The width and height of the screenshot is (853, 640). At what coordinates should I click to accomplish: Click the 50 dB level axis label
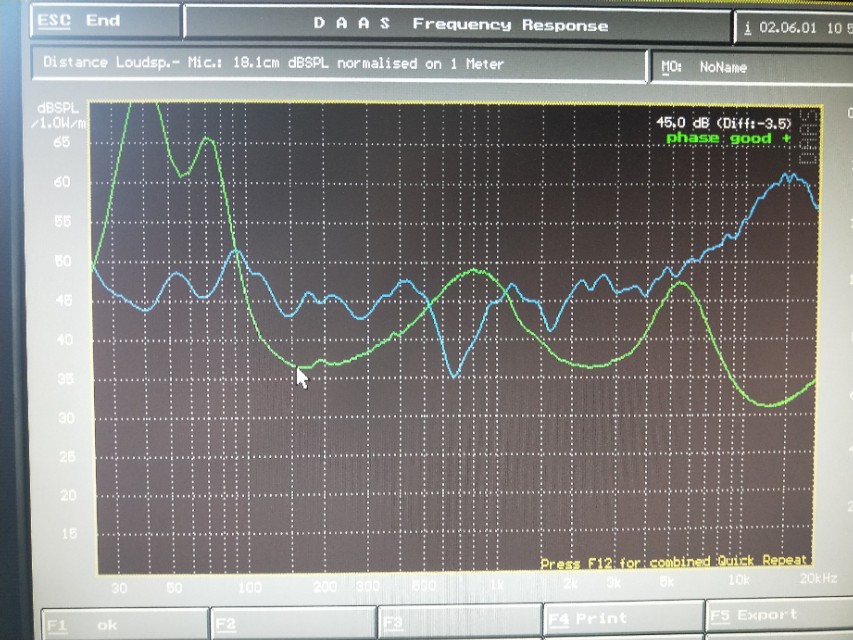pyautogui.click(x=63, y=261)
